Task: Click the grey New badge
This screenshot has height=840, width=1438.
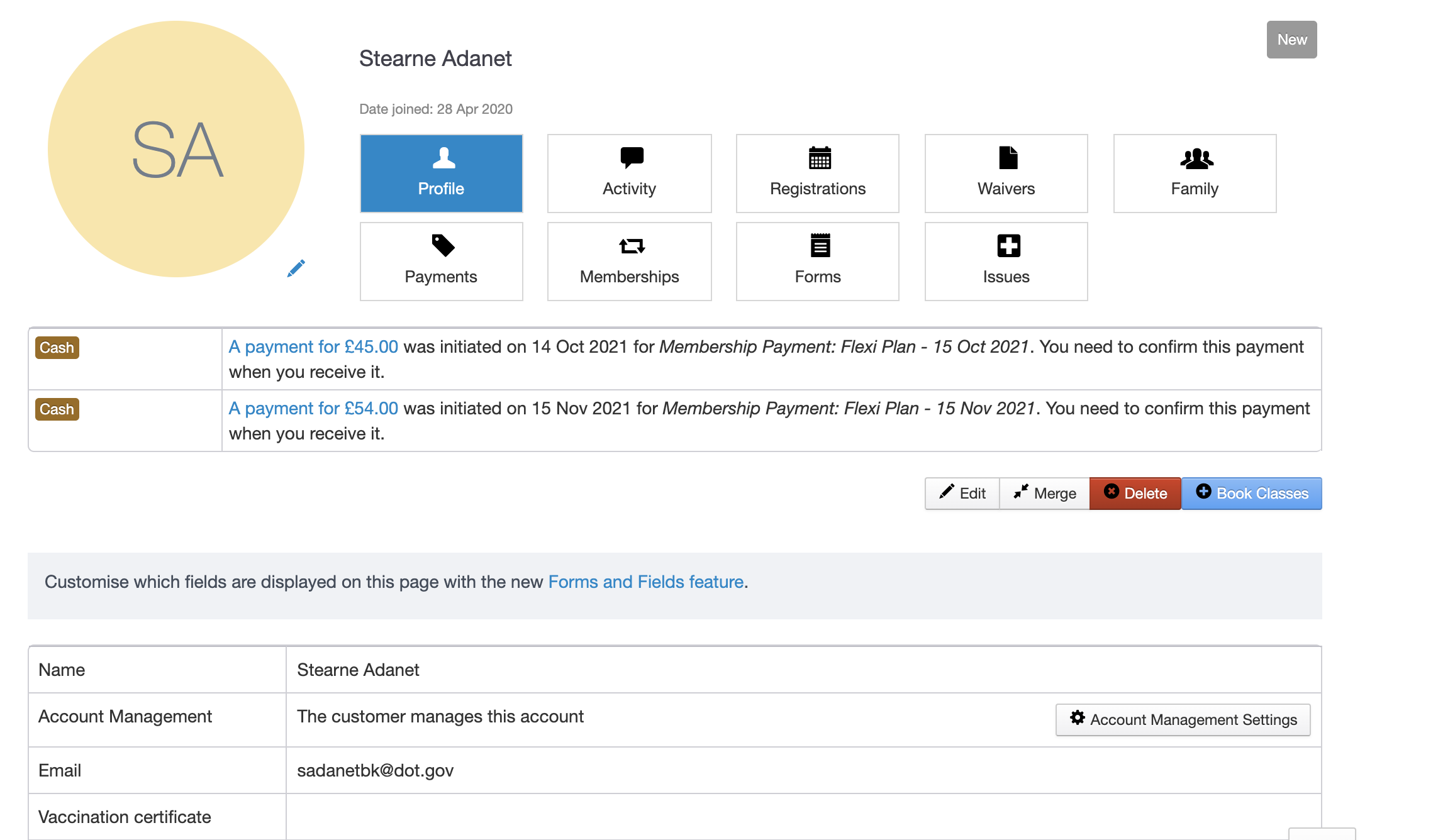Action: (x=1291, y=40)
